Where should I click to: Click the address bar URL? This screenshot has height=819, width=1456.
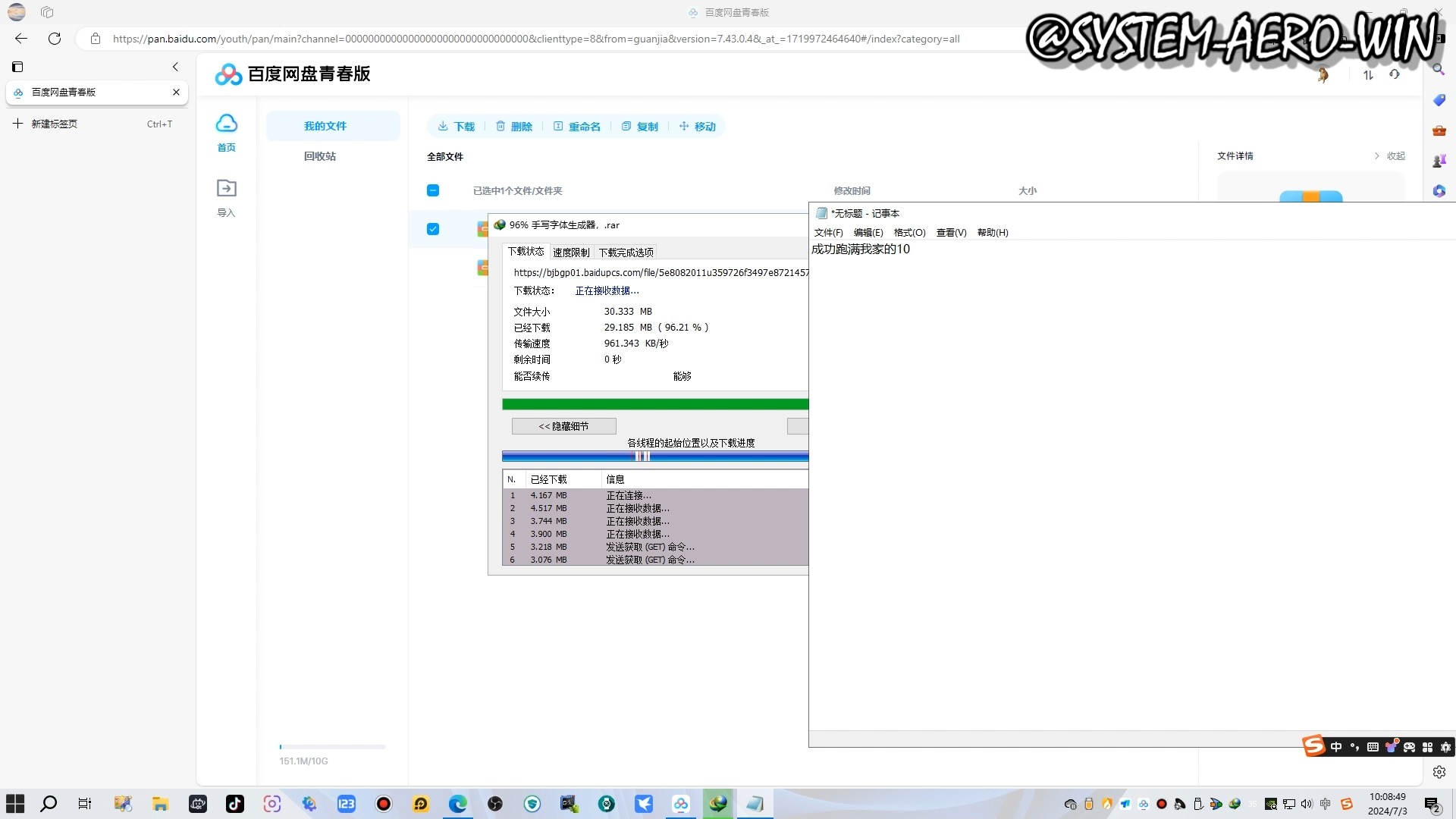[536, 39]
